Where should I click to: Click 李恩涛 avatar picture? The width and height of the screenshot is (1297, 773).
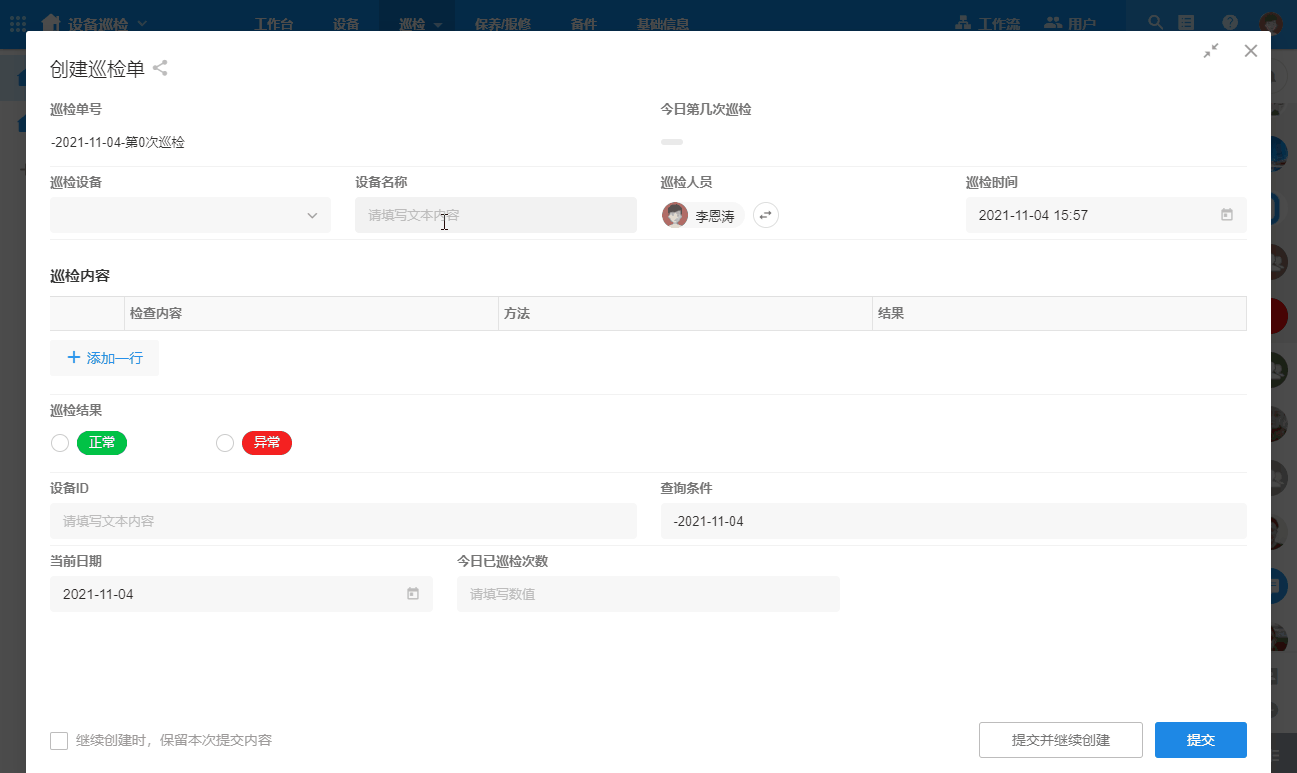point(675,215)
